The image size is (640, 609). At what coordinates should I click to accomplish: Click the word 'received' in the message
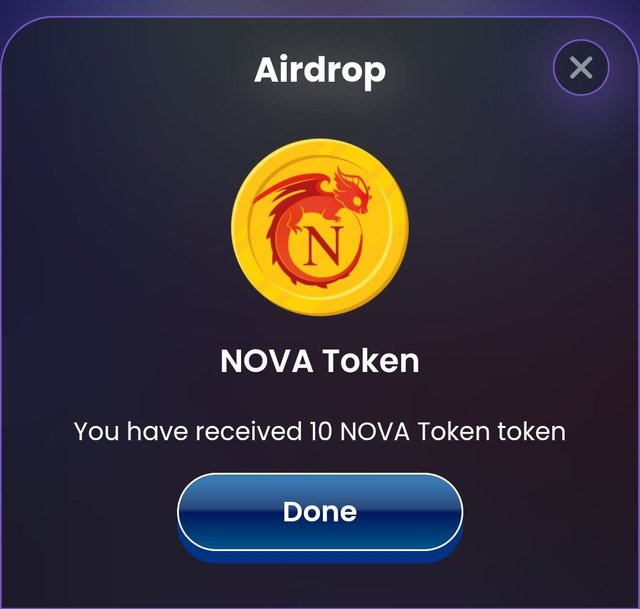248,432
